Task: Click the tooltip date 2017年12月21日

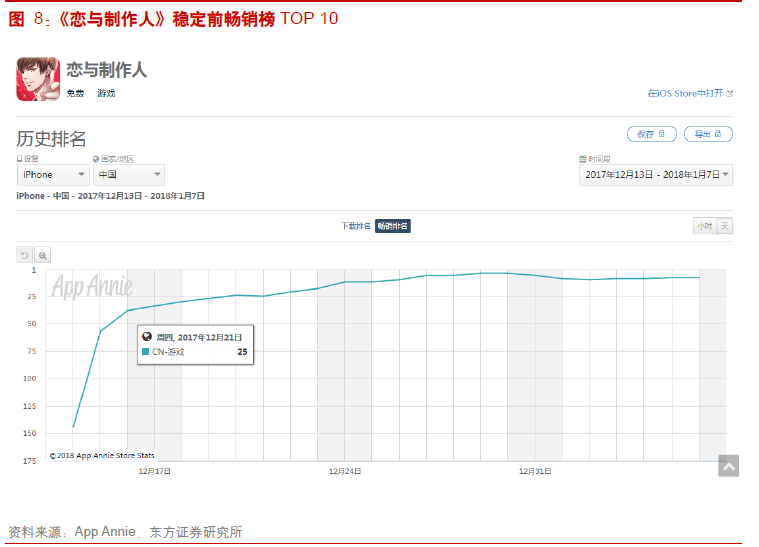Action: coord(210,337)
